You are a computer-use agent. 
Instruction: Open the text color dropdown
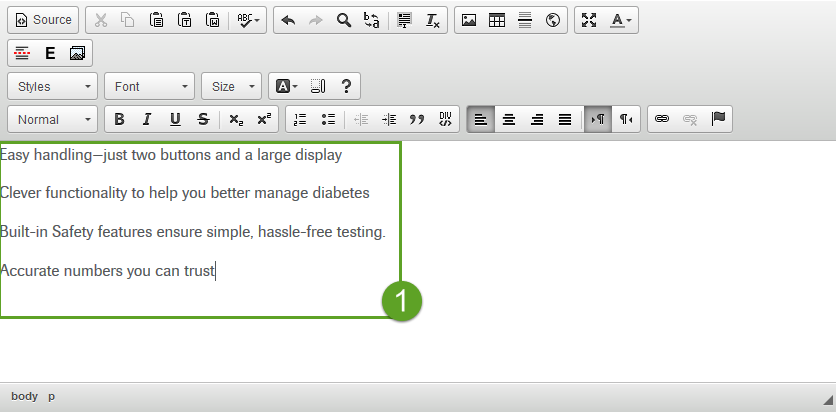pyautogui.click(x=621, y=20)
